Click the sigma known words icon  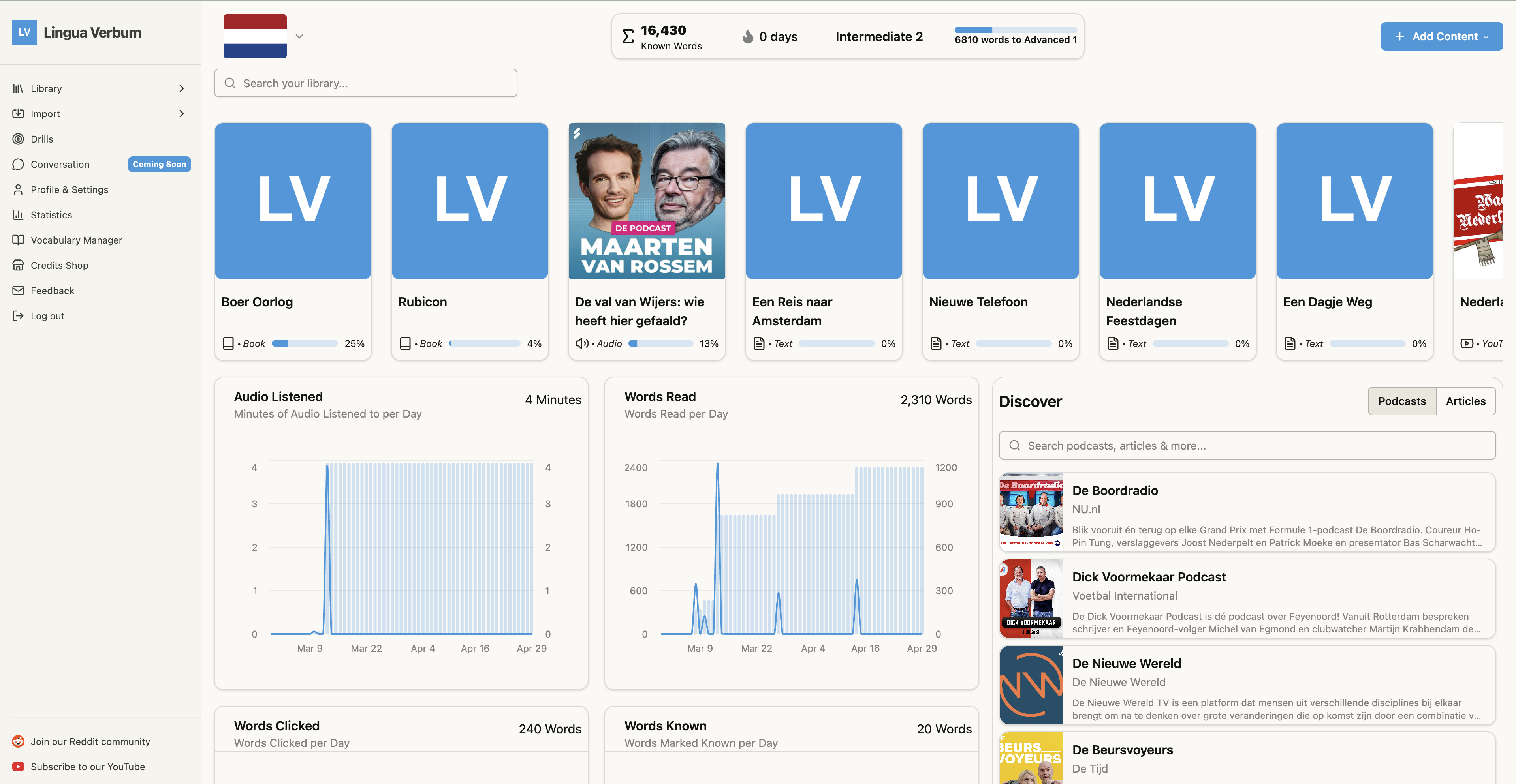click(x=628, y=36)
